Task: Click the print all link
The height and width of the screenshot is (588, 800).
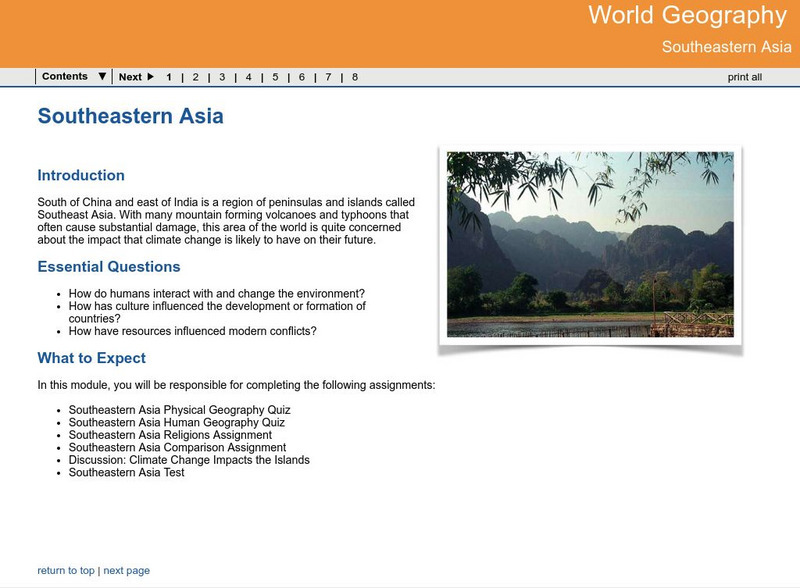Action: [744, 77]
